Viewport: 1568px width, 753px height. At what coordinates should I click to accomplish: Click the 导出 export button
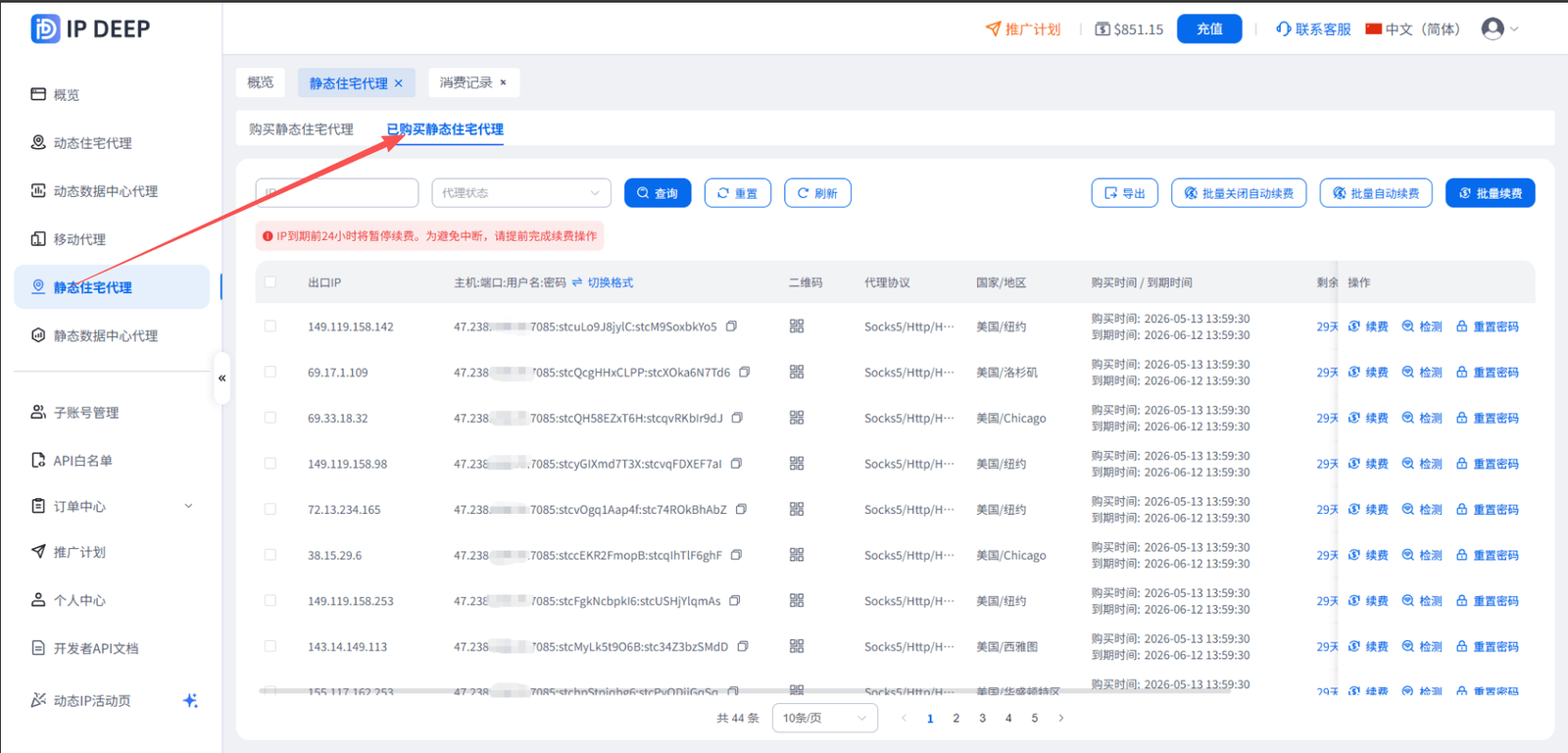[1125, 193]
